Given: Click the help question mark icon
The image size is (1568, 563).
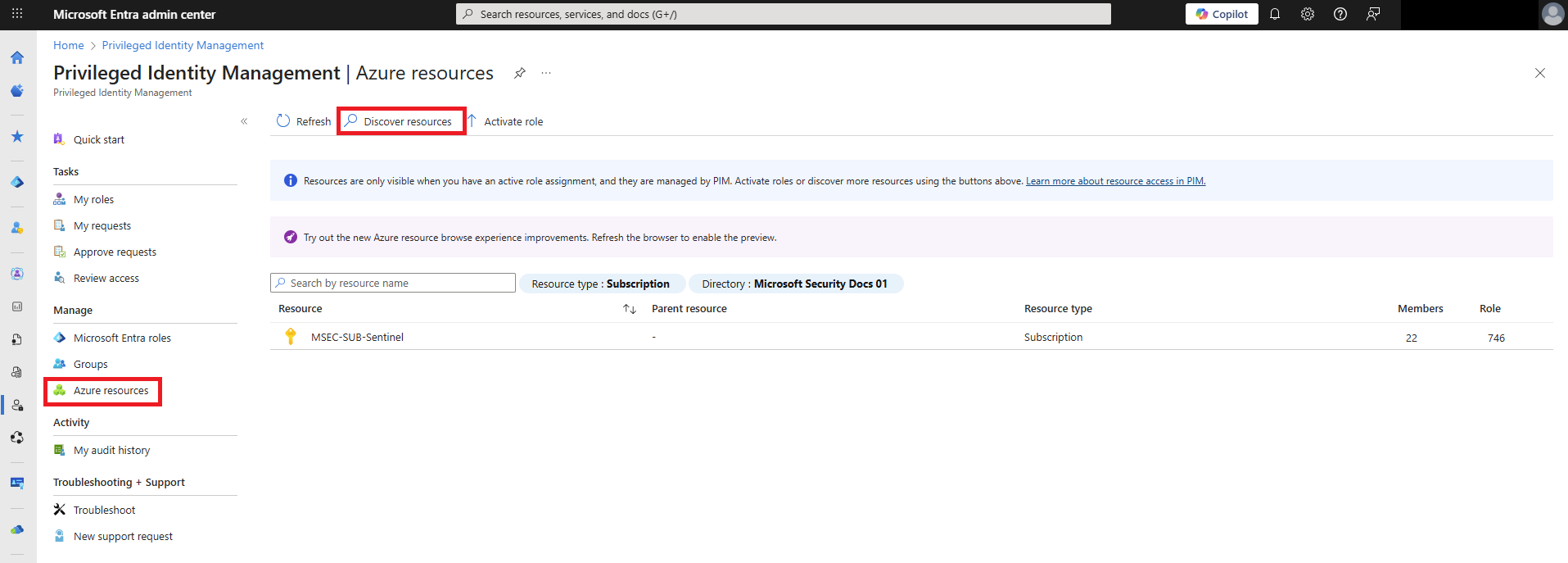Looking at the screenshot, I should point(1340,14).
